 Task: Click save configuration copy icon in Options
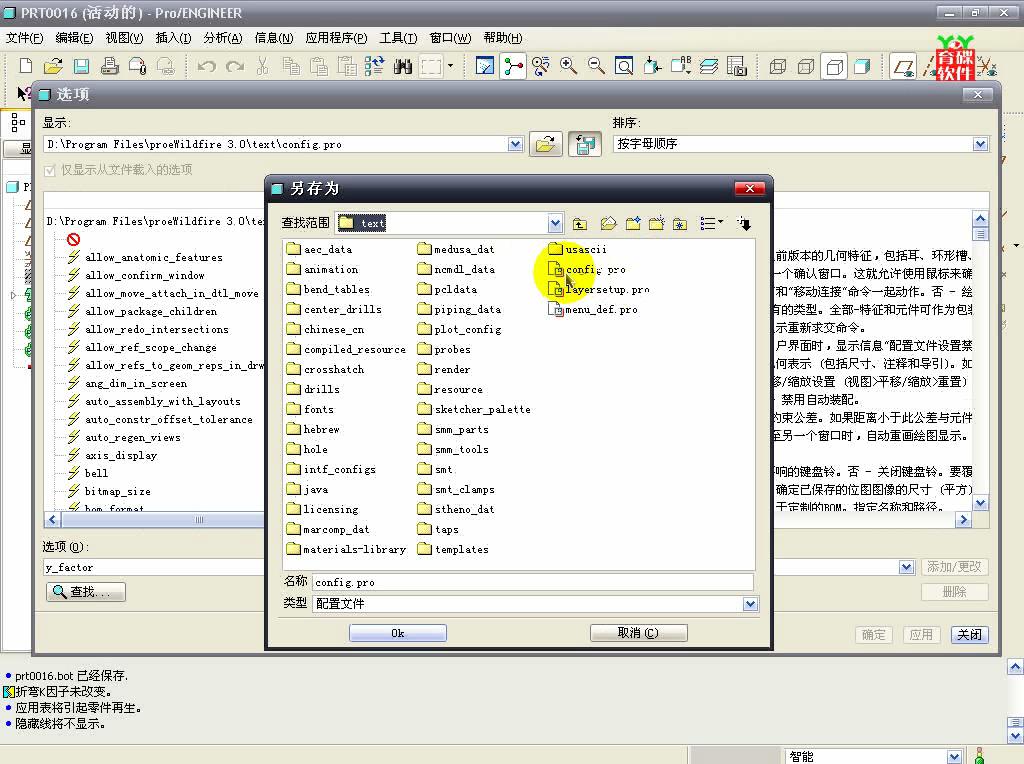[584, 144]
